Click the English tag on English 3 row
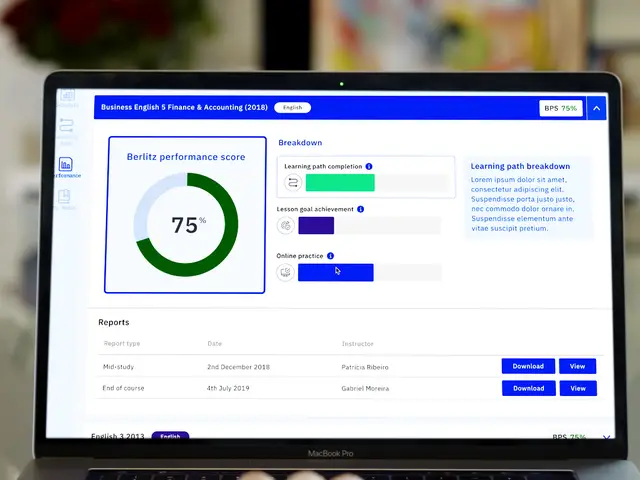 [x=170, y=436]
